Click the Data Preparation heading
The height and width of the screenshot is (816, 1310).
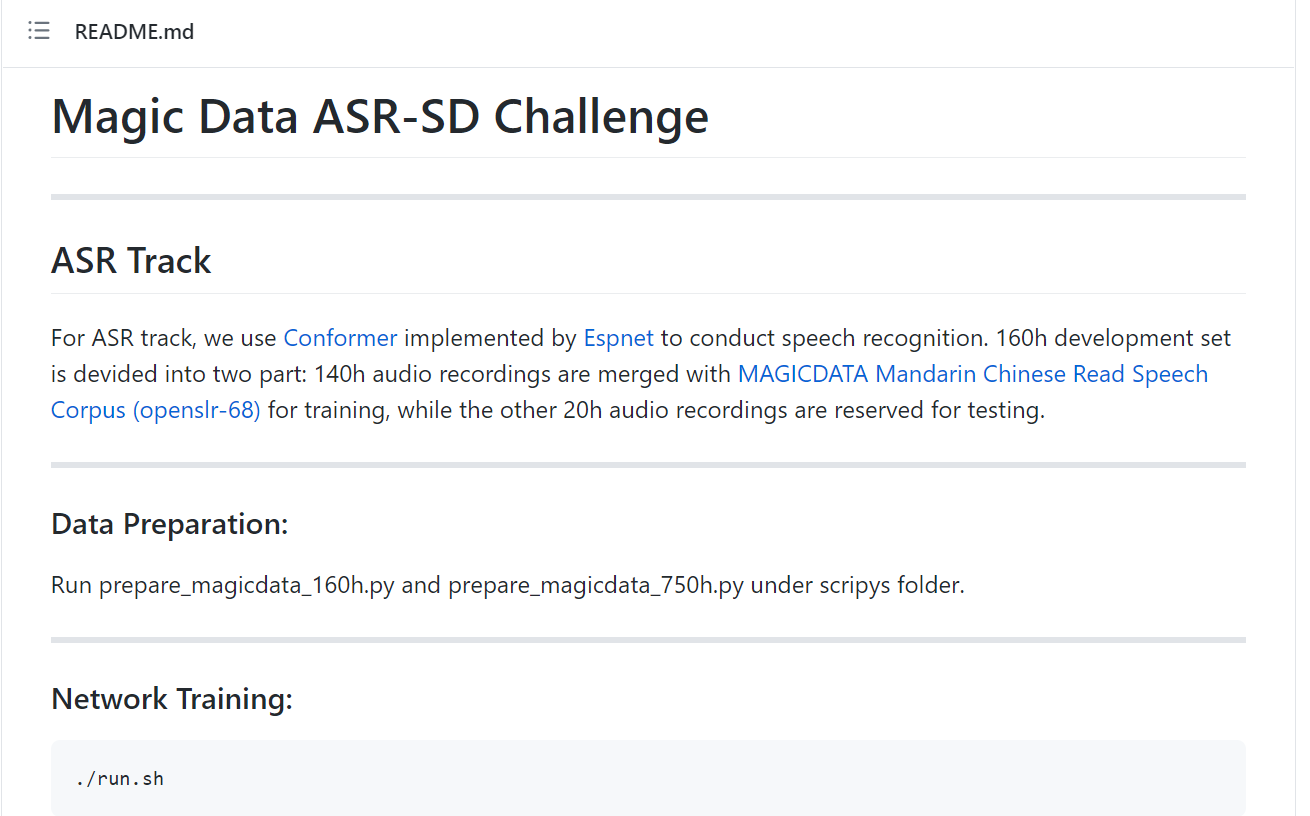[x=169, y=524]
